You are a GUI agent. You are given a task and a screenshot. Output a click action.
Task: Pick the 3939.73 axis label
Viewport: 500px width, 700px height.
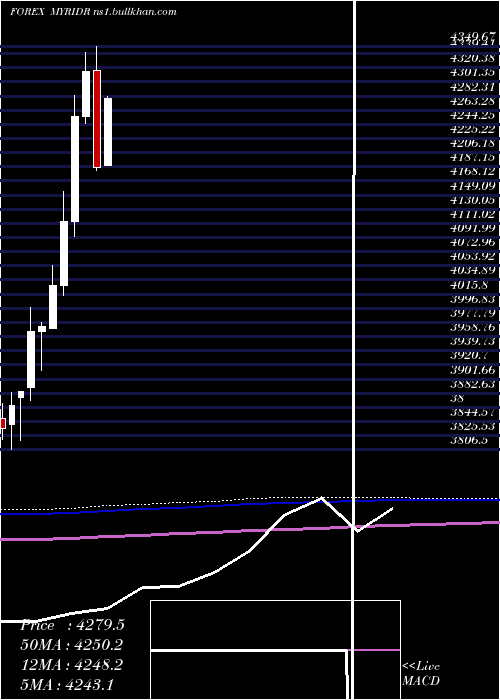(473, 342)
